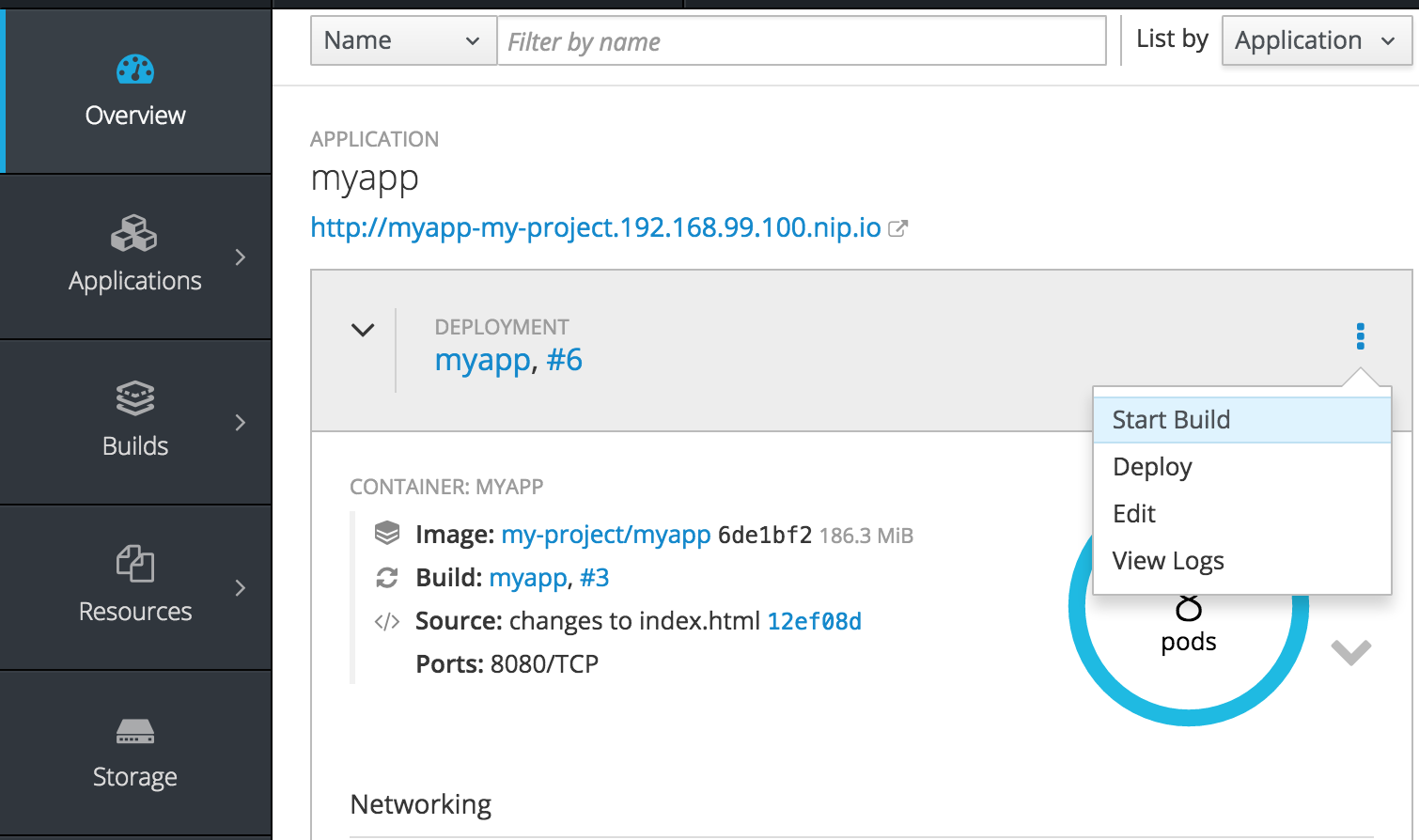Scale down pods with down chevron
Image resolution: width=1419 pixels, height=840 pixels.
pyautogui.click(x=1351, y=651)
